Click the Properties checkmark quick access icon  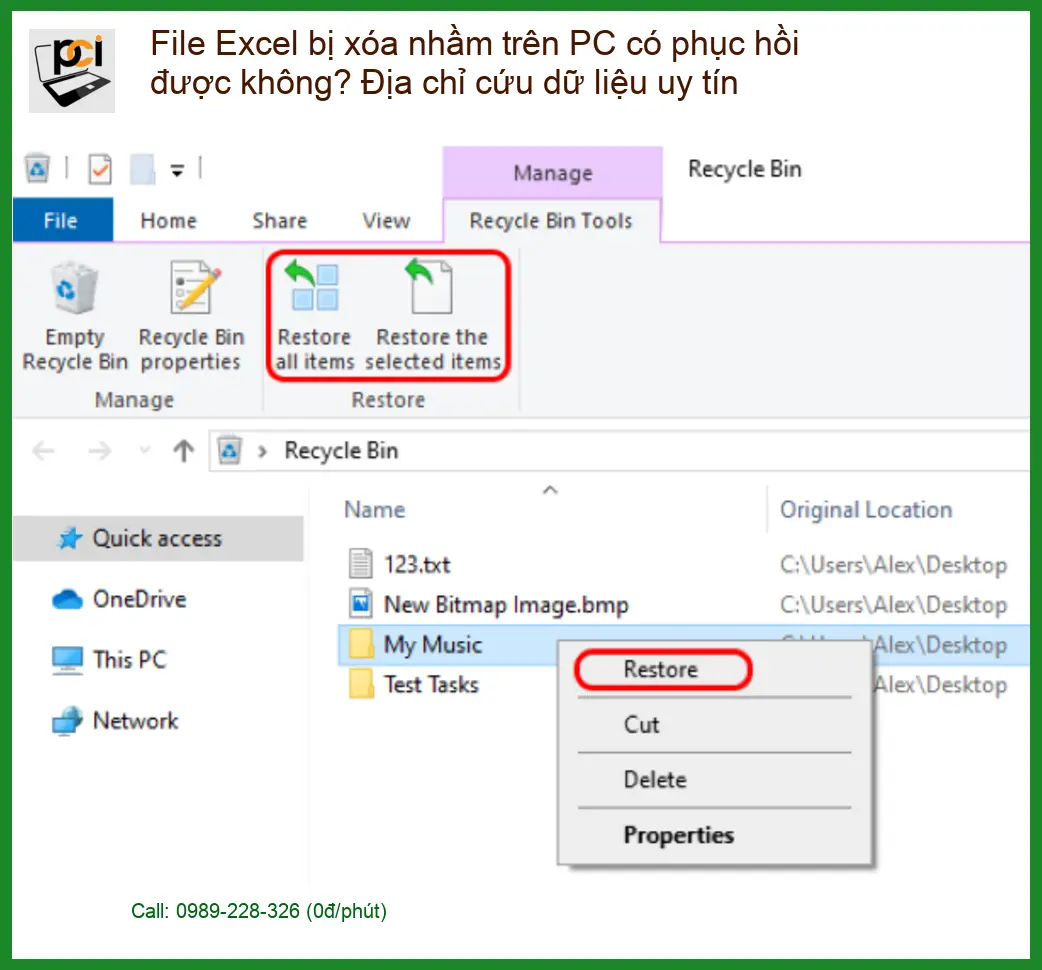100,169
